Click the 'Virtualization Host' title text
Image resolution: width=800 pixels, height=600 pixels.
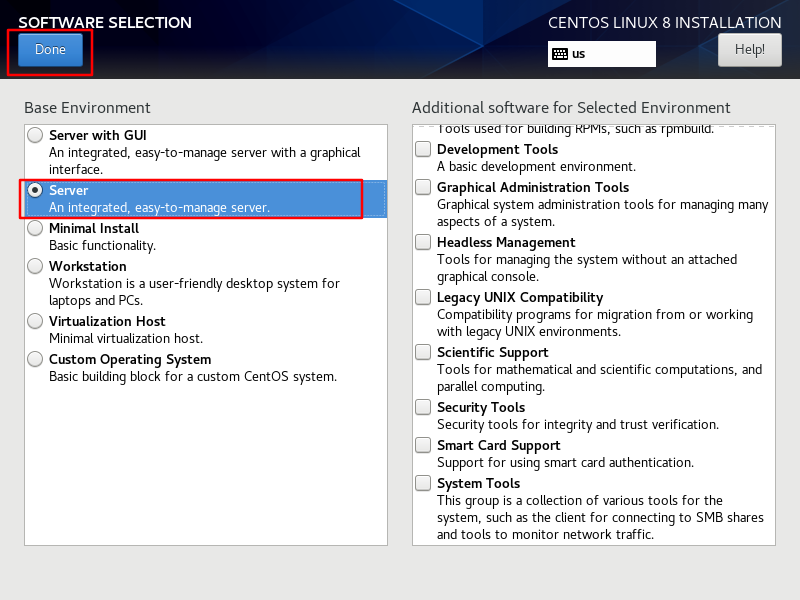pos(107,321)
